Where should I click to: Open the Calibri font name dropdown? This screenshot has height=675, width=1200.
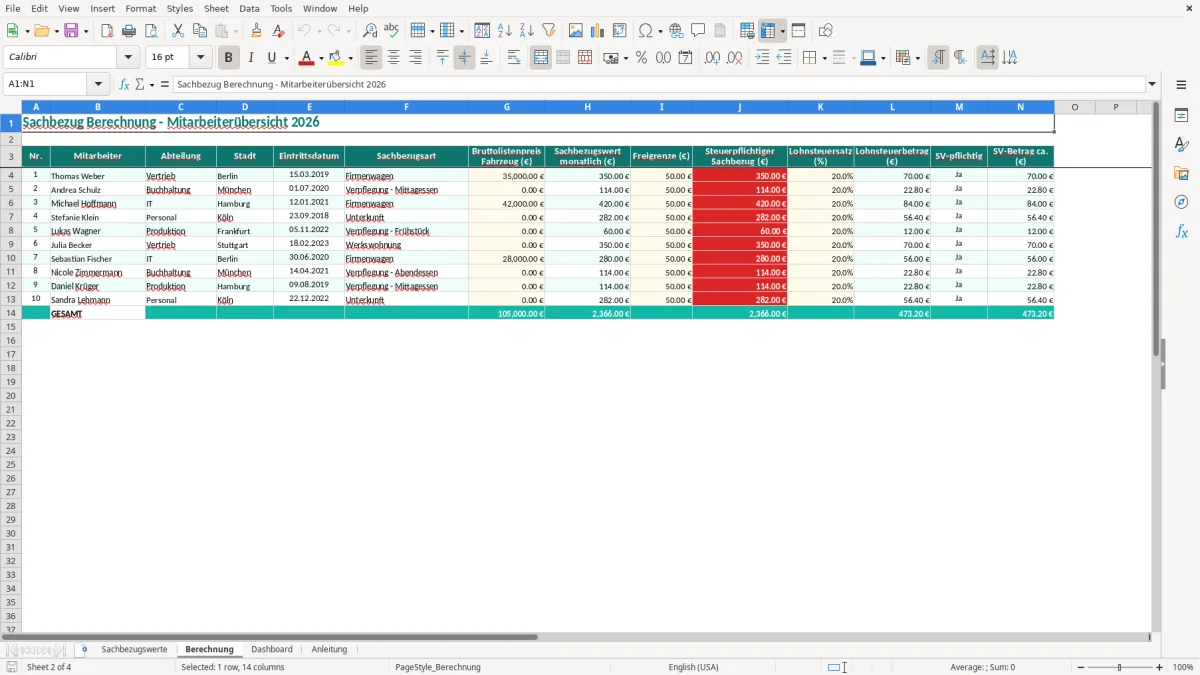[x=128, y=58]
